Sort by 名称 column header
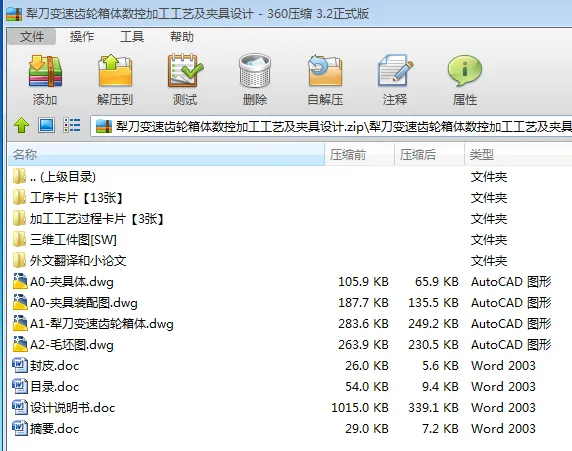 pyautogui.click(x=166, y=154)
